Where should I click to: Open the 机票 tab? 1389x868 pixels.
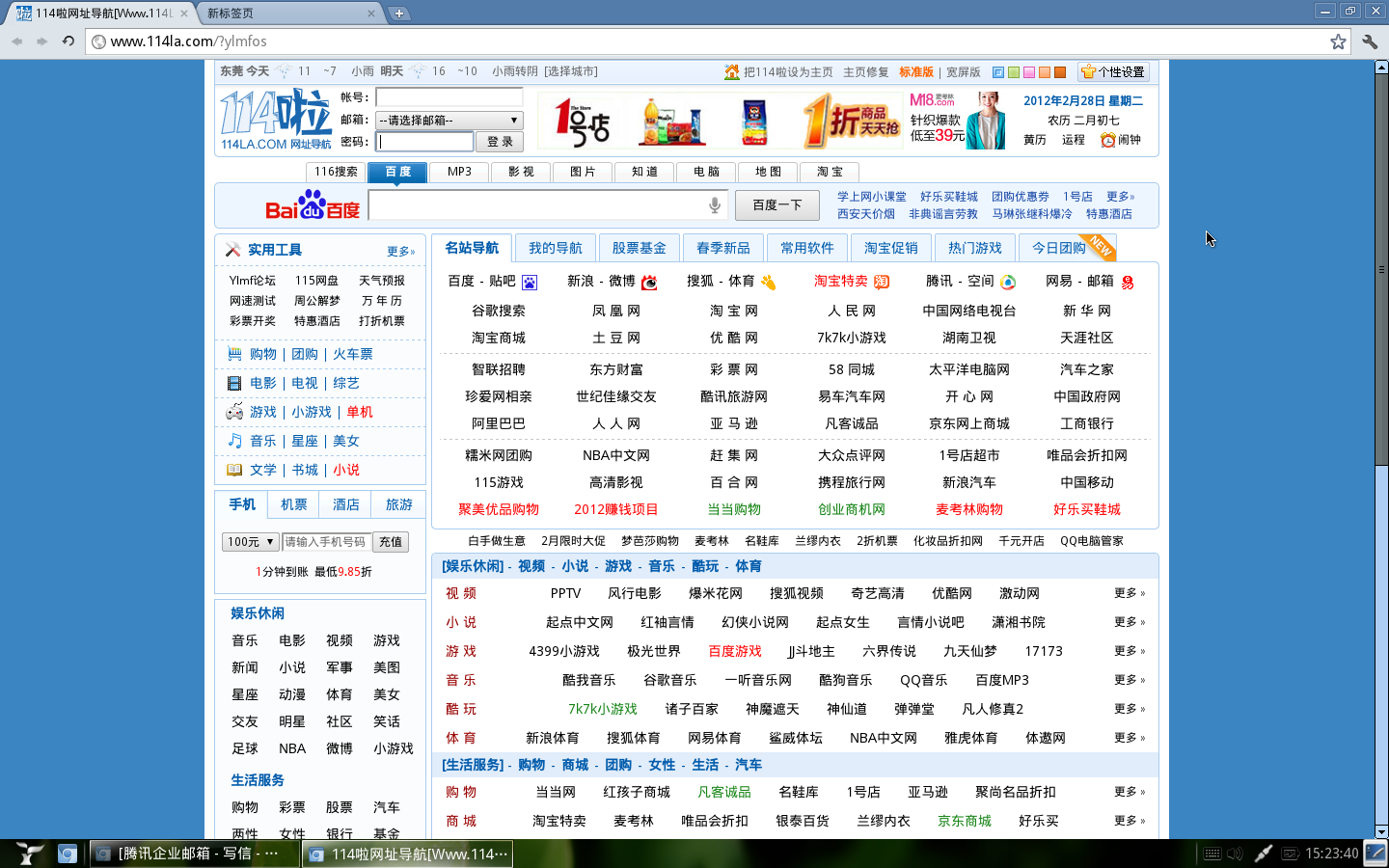(x=294, y=504)
